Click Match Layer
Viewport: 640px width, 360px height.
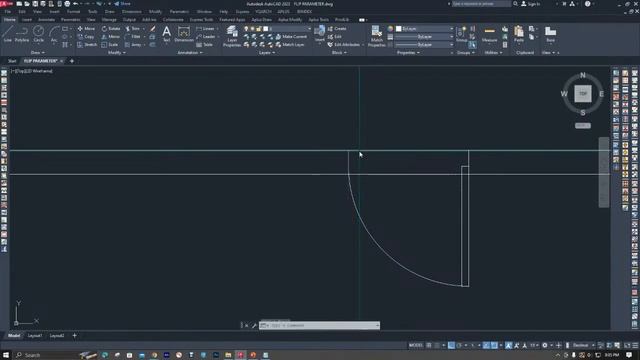[290, 44]
